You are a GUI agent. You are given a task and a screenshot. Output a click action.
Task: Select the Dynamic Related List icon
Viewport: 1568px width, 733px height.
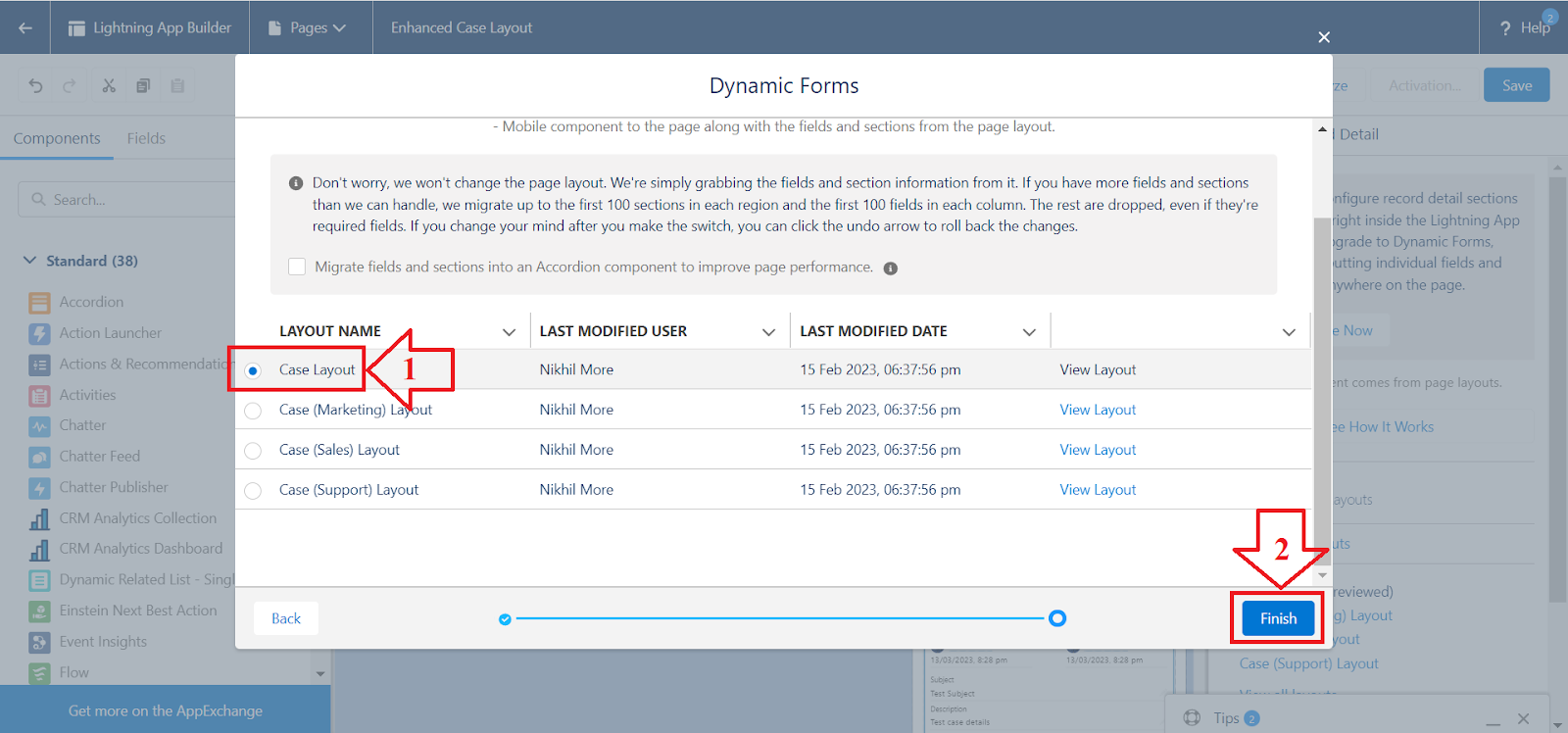[39, 580]
